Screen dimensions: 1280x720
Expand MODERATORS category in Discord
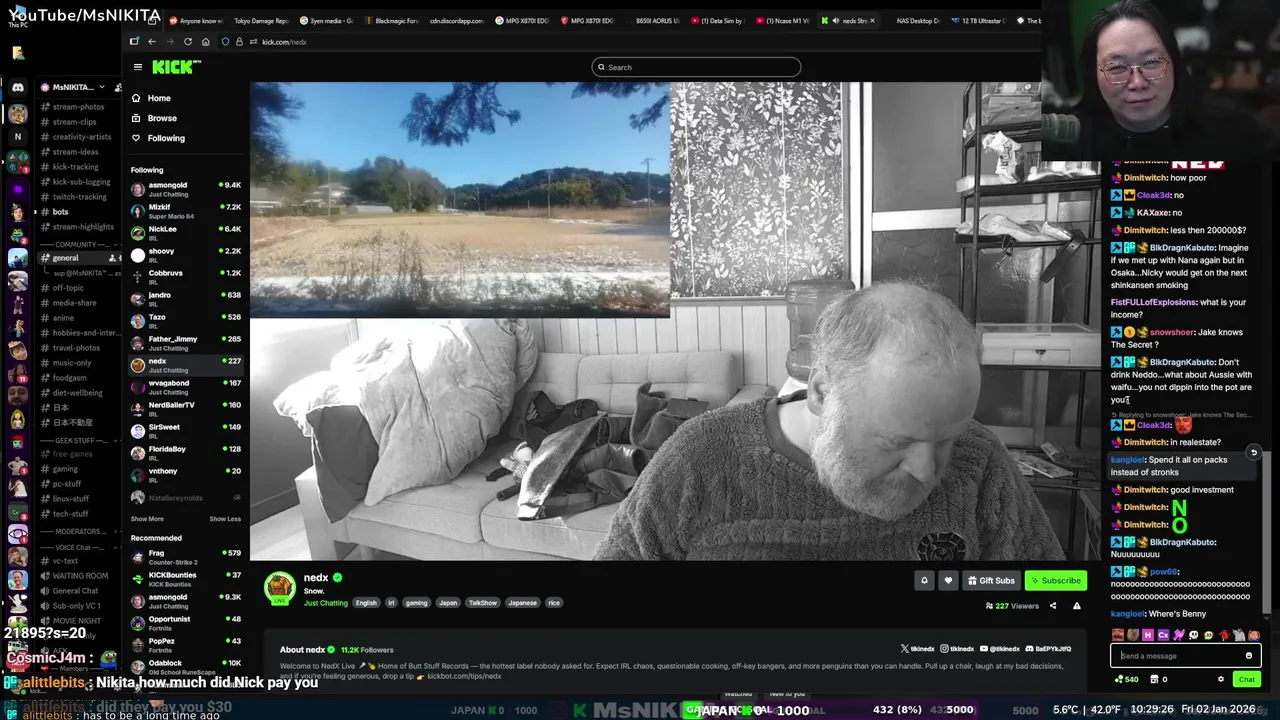click(78, 531)
